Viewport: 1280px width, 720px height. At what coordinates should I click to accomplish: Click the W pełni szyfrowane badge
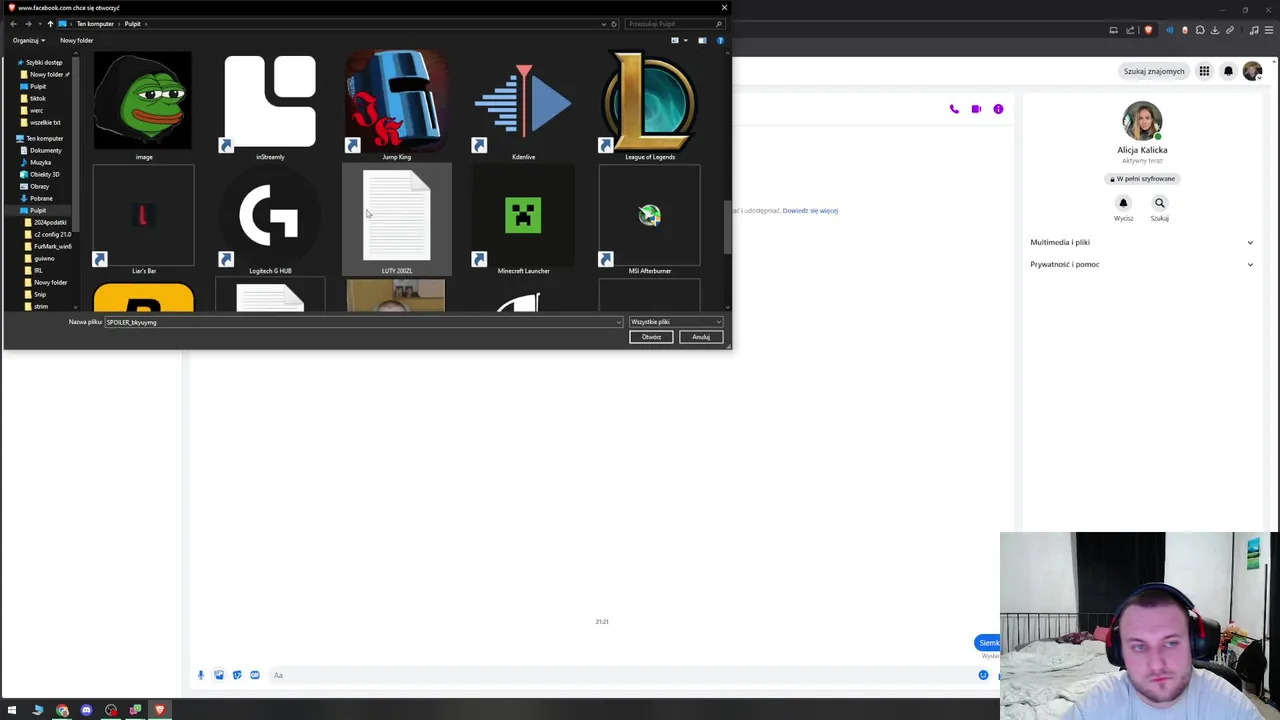[x=1142, y=179]
